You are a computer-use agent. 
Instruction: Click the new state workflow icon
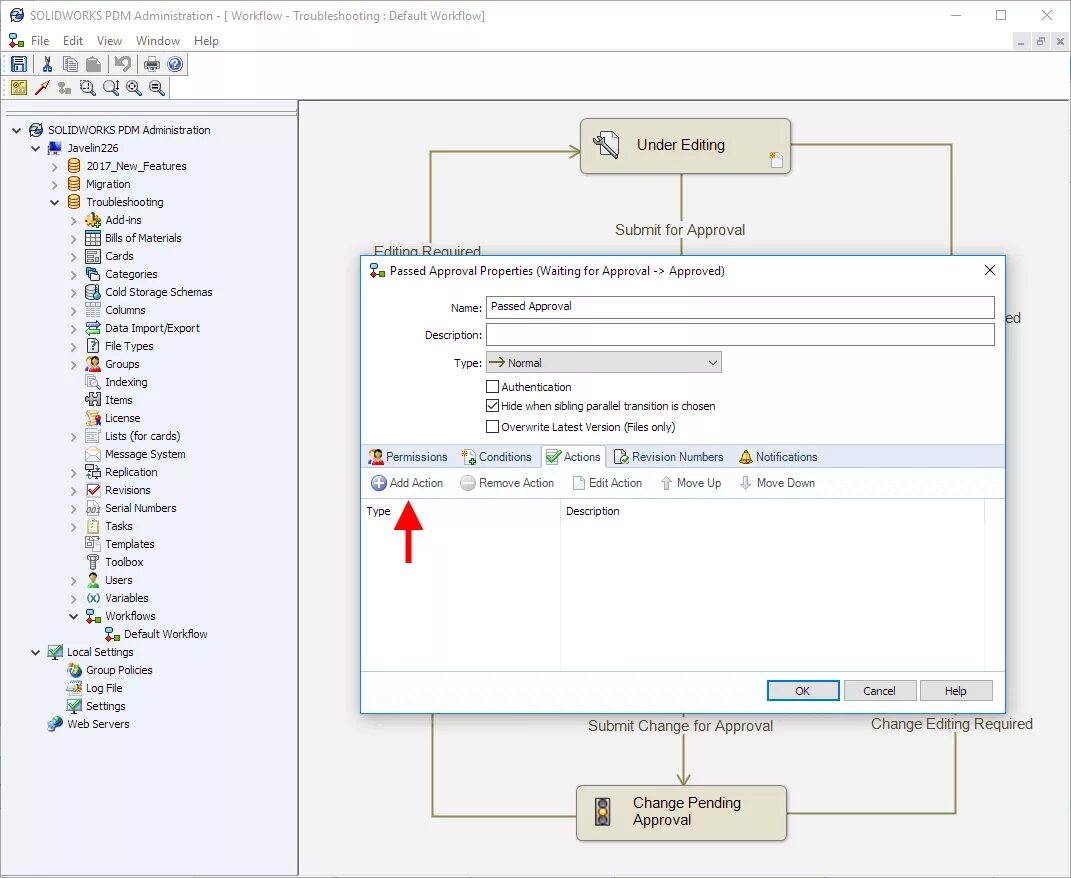click(19, 87)
